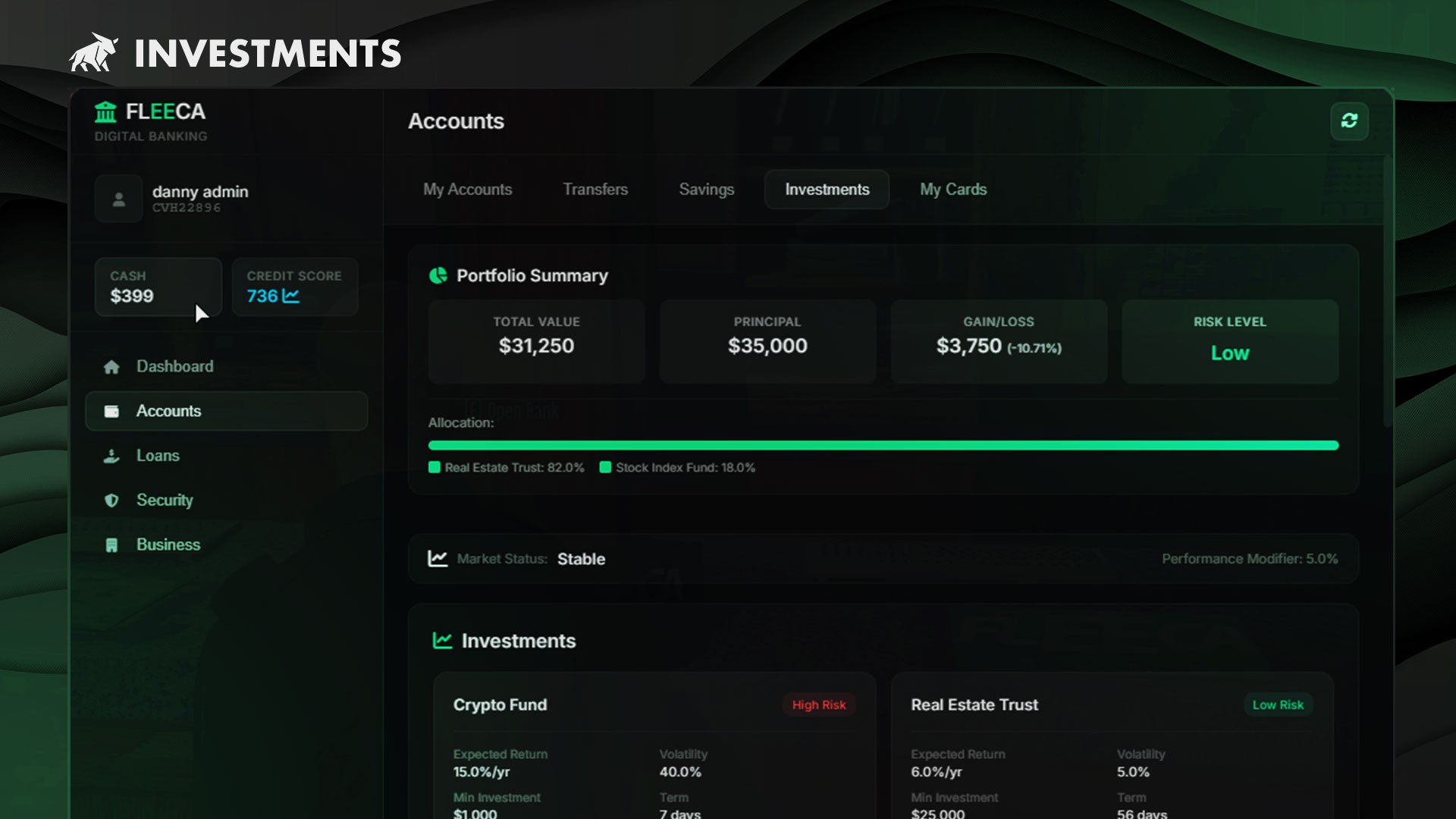Click the Fleeca bank building logo icon
This screenshot has height=819, width=1456.
(x=105, y=112)
